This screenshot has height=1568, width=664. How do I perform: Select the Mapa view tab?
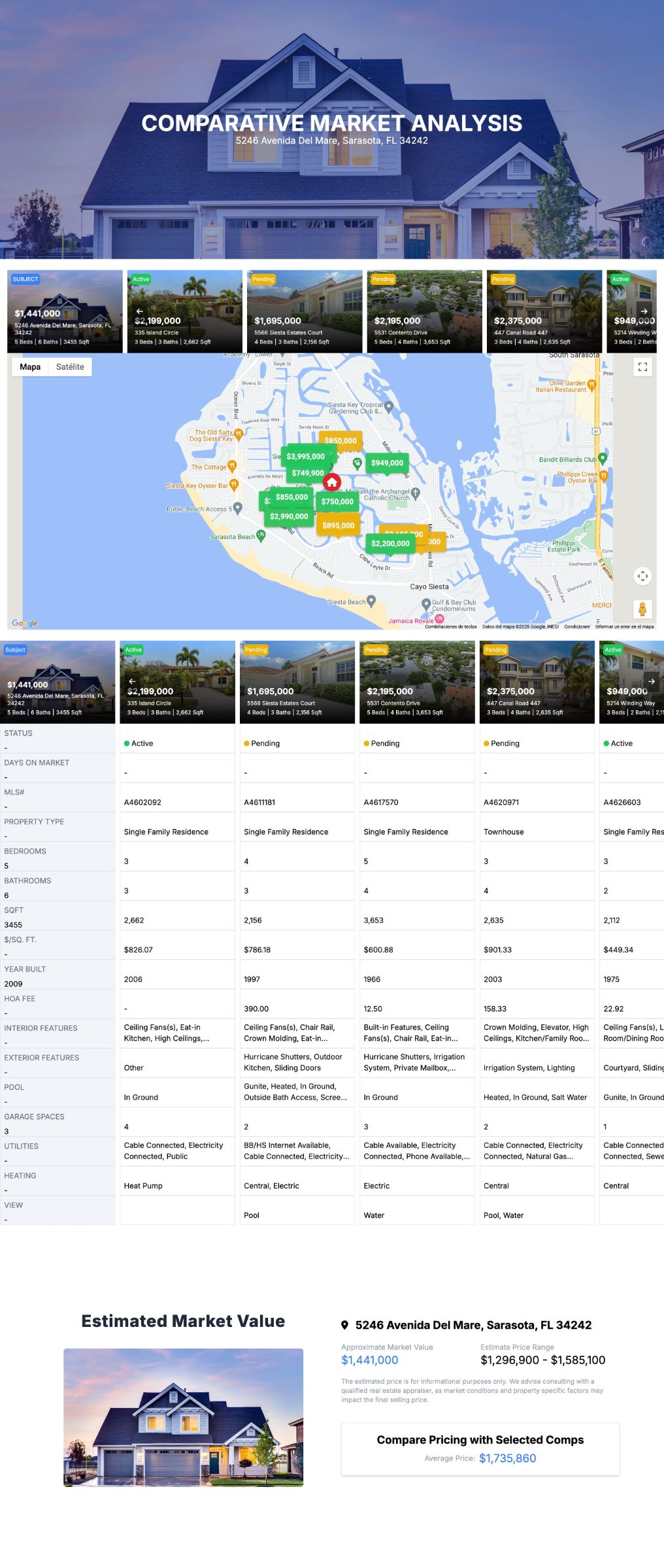[30, 367]
